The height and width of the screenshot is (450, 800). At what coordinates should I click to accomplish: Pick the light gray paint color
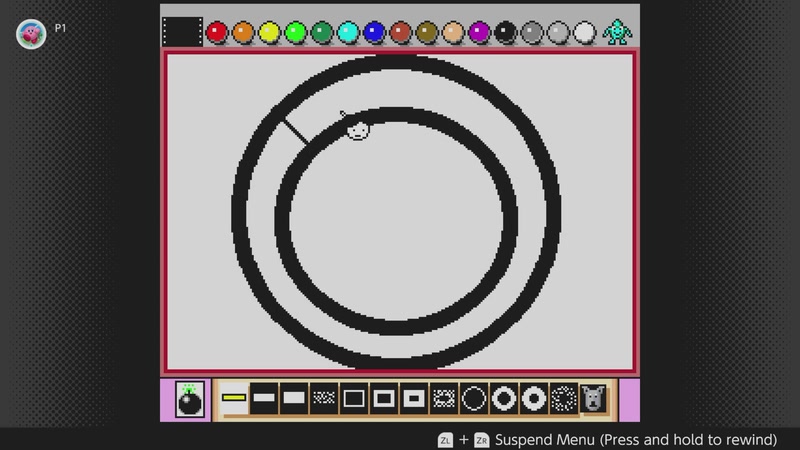pyautogui.click(x=558, y=32)
